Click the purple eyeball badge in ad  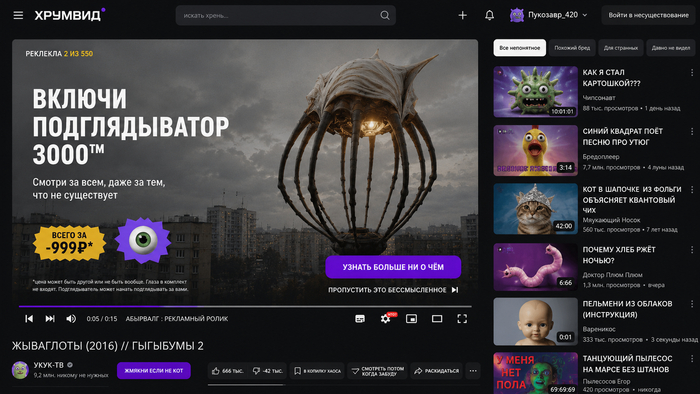pyautogui.click(x=143, y=240)
